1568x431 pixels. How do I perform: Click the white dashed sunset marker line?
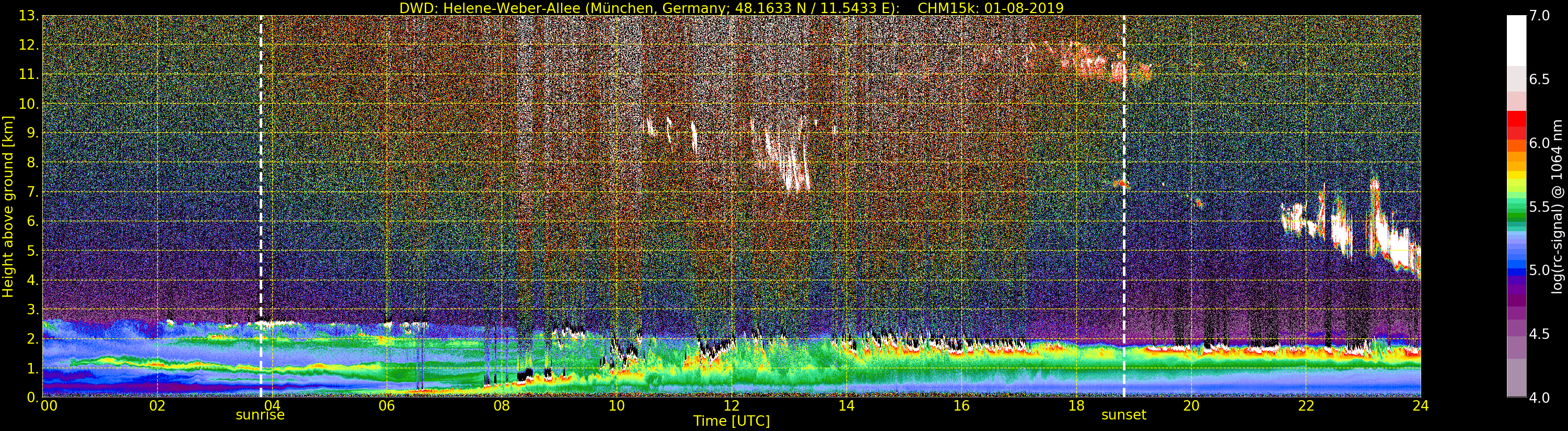point(1124,206)
